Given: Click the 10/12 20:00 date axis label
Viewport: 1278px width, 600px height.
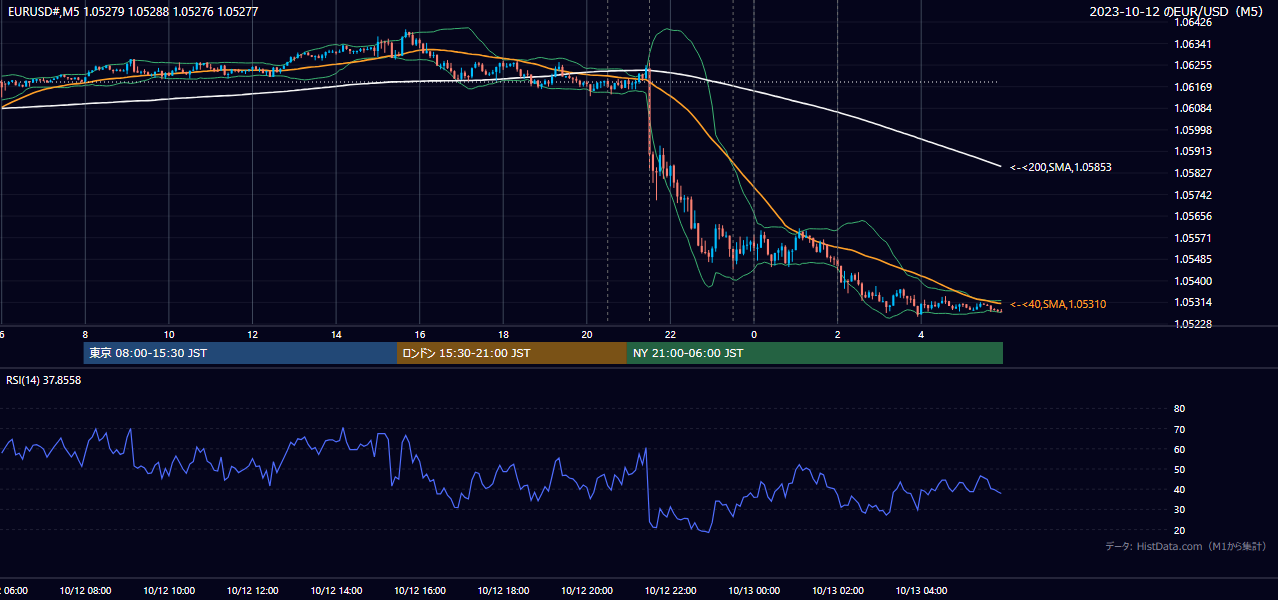Looking at the screenshot, I should coord(587,591).
